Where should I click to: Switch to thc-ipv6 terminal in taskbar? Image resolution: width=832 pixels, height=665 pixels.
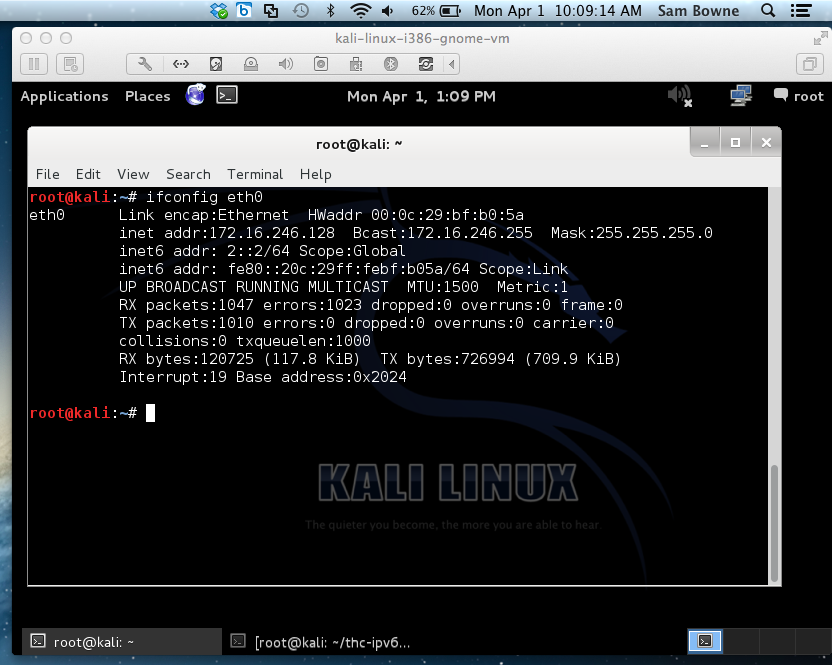click(x=324, y=642)
